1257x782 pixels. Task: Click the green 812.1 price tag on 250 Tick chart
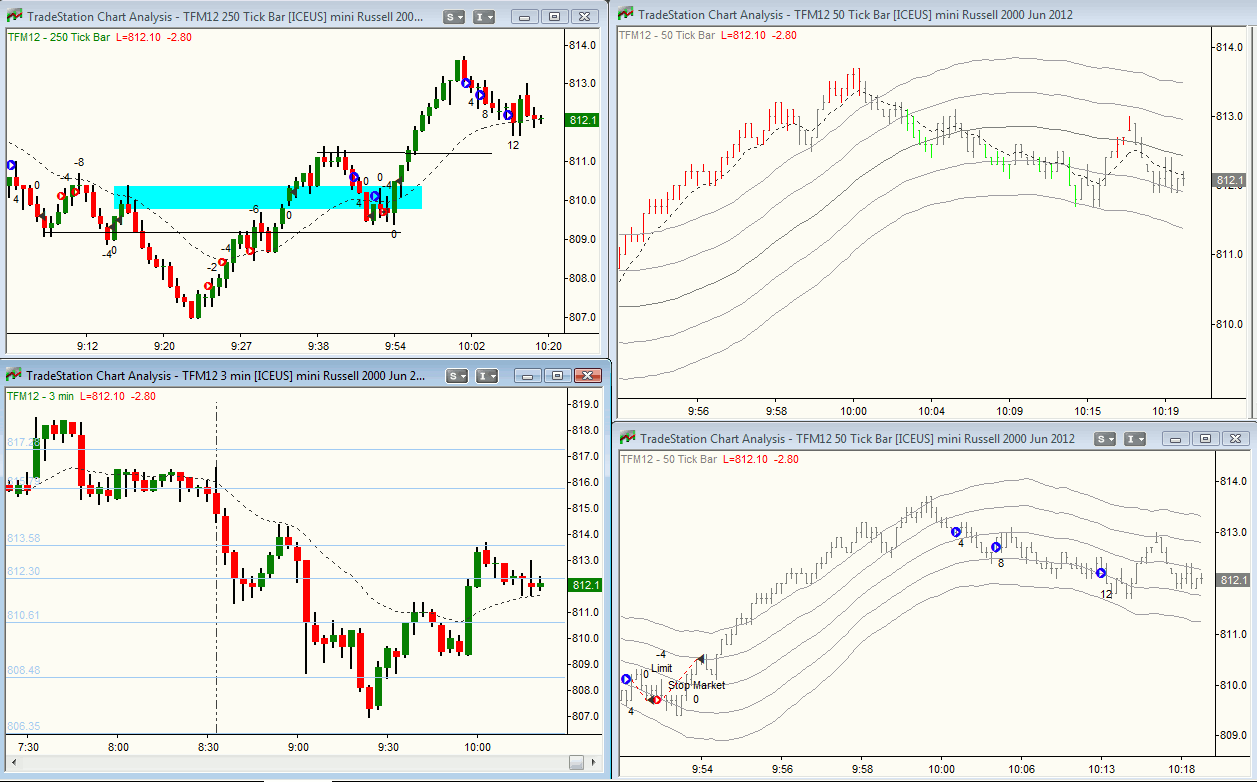[583, 120]
